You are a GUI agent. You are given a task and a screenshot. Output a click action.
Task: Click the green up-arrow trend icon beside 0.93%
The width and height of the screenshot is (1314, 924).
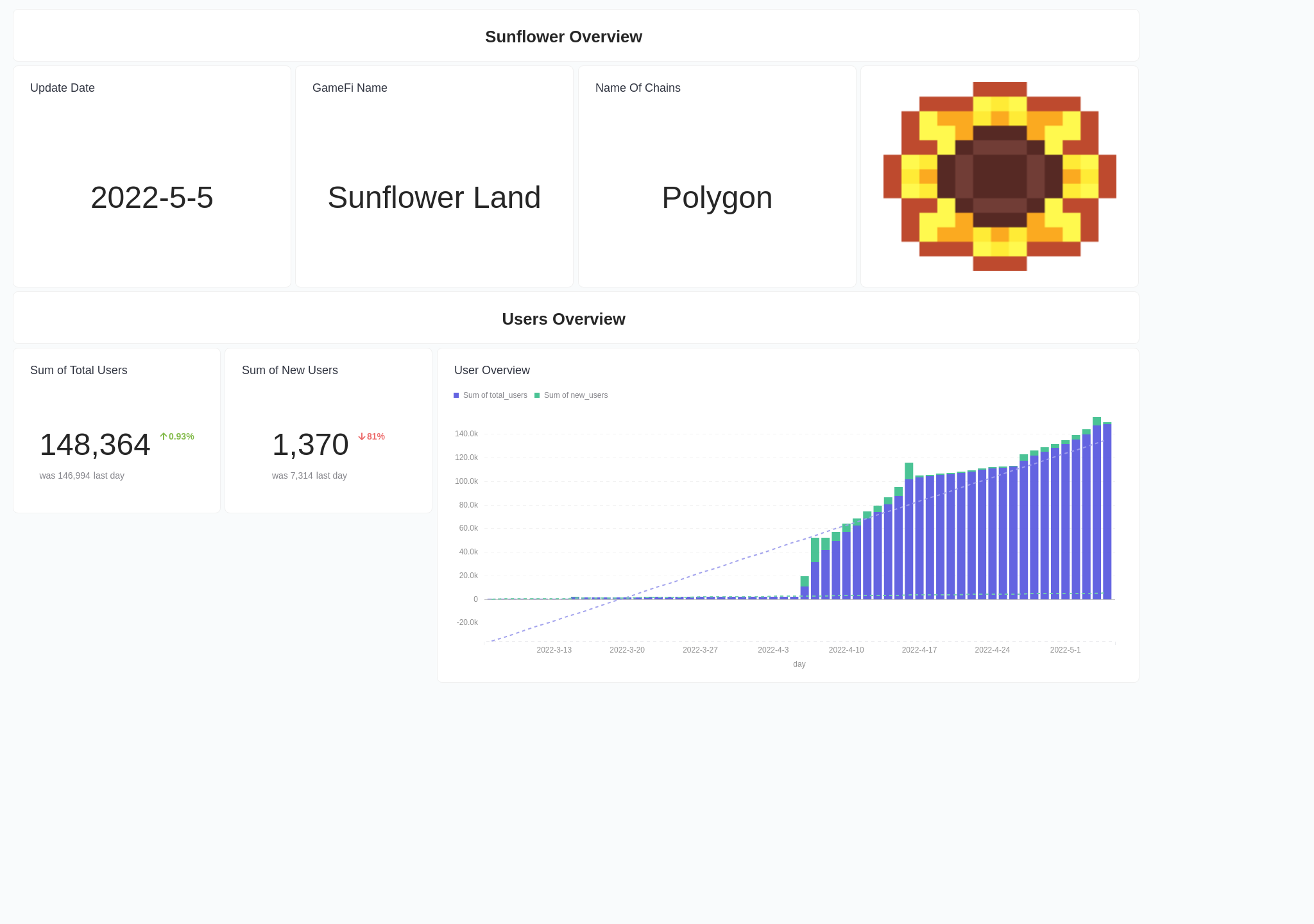click(x=164, y=436)
